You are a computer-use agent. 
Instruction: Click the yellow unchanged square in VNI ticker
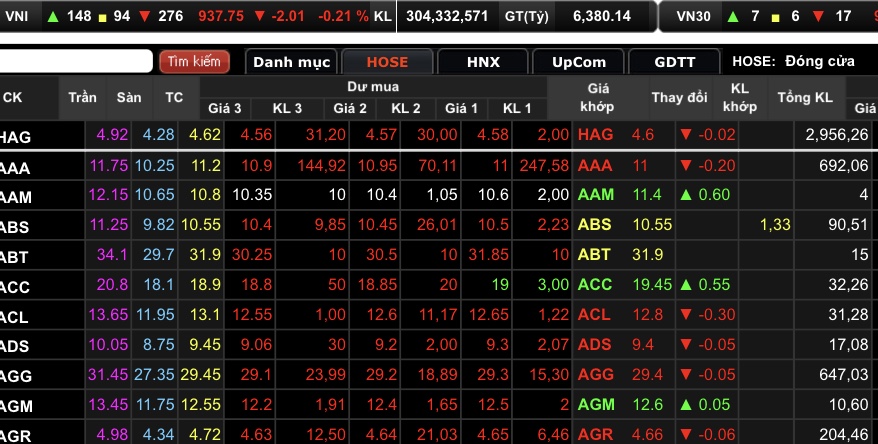pyautogui.click(x=101, y=16)
